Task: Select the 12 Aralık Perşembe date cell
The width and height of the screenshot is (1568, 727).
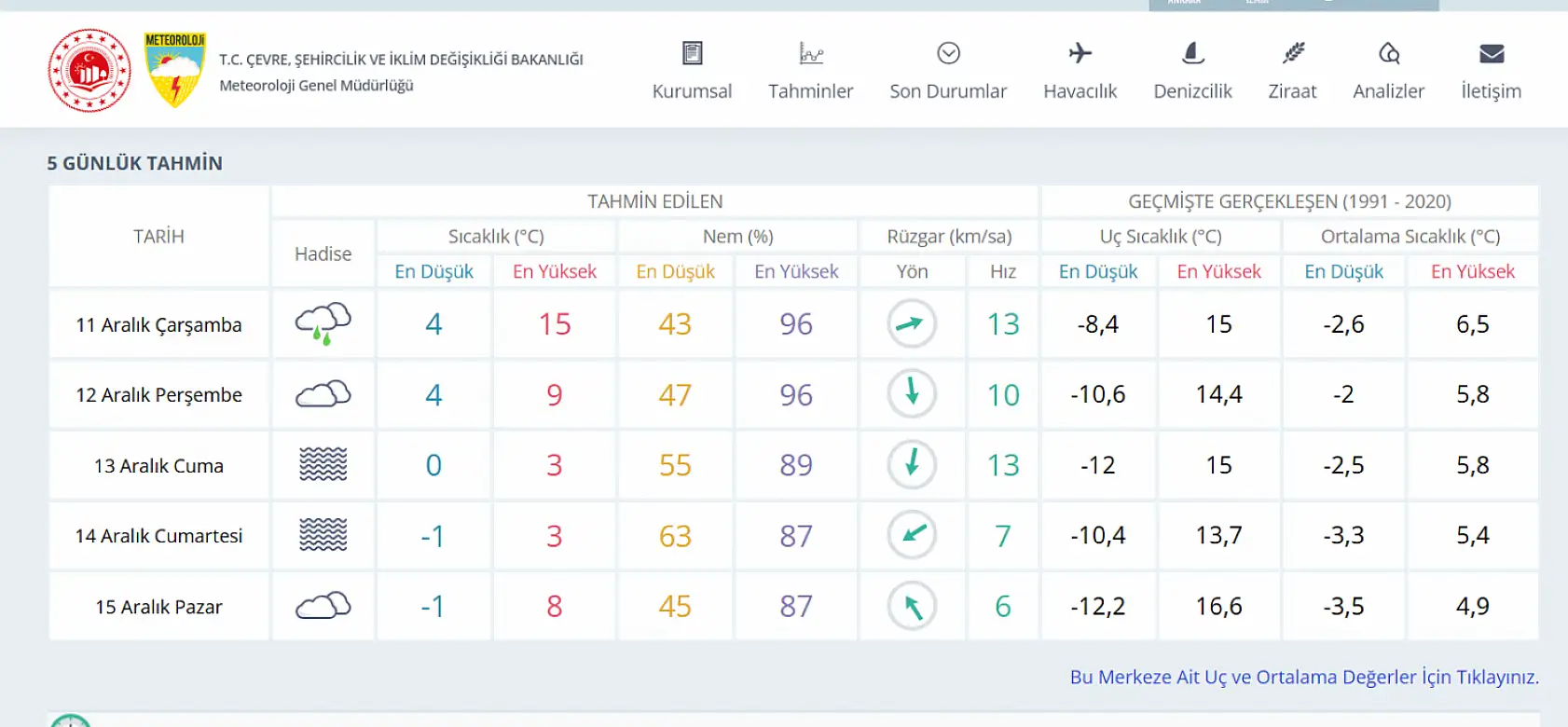Action: tap(158, 394)
